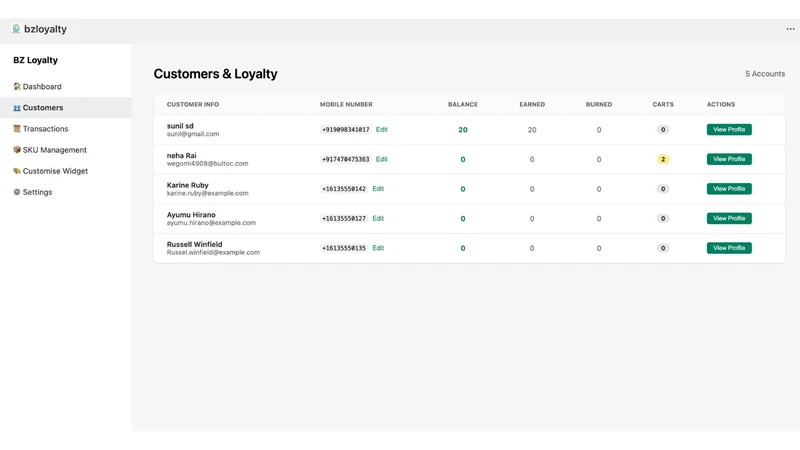Select Customers in the sidebar
Screen dimensions: 800x450
pos(66,108)
